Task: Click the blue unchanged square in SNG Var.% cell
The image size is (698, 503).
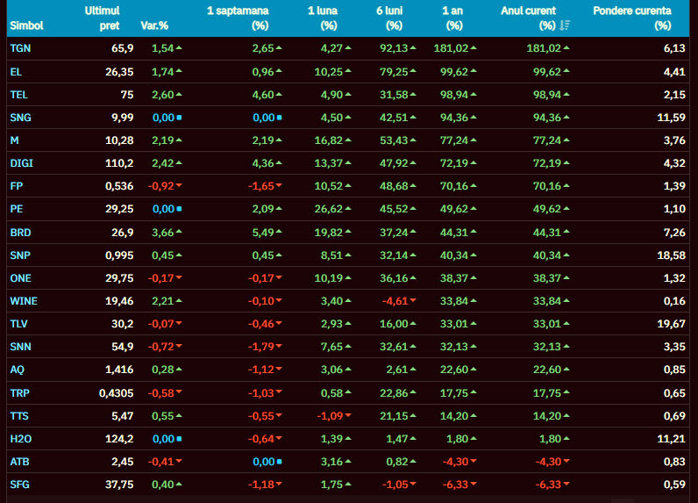Action: pos(178,117)
